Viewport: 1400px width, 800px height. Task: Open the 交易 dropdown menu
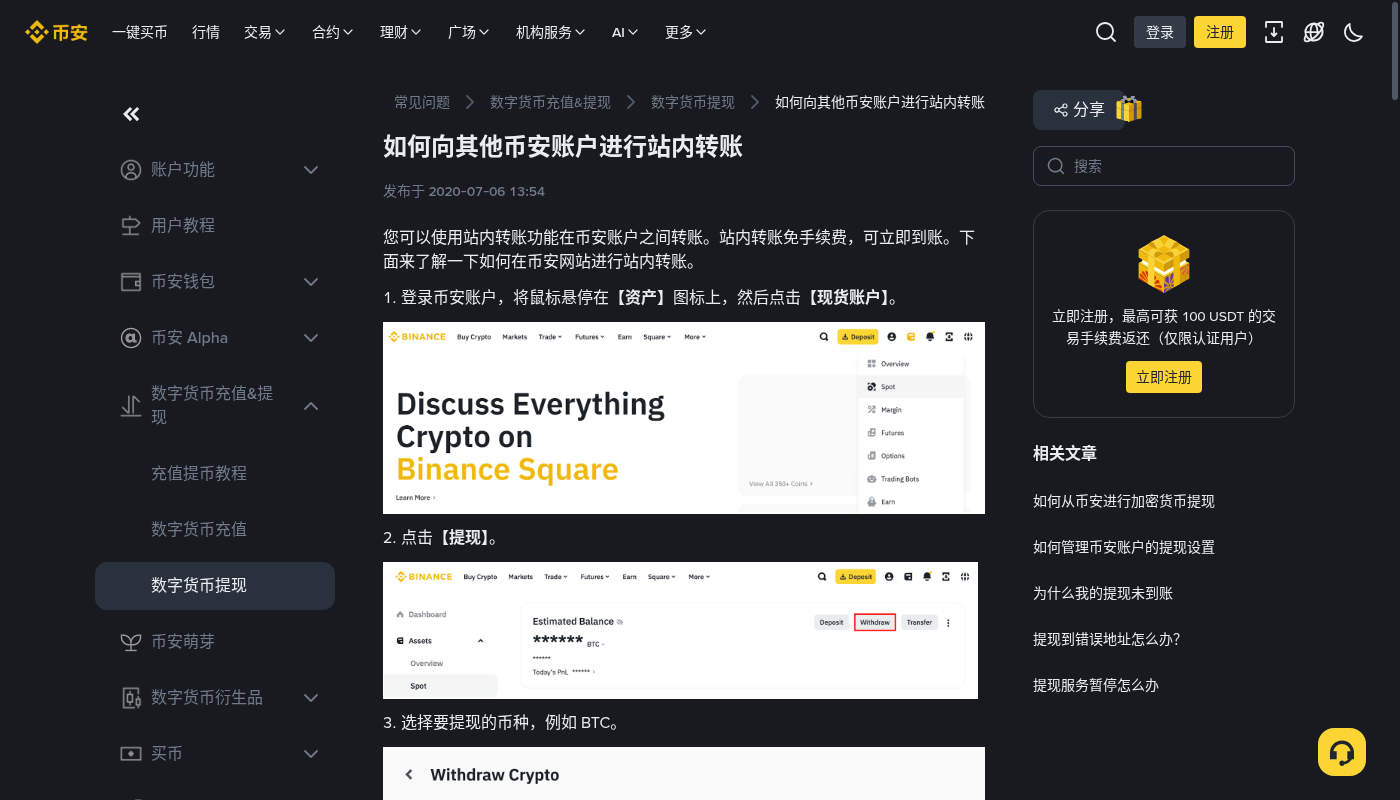(265, 32)
